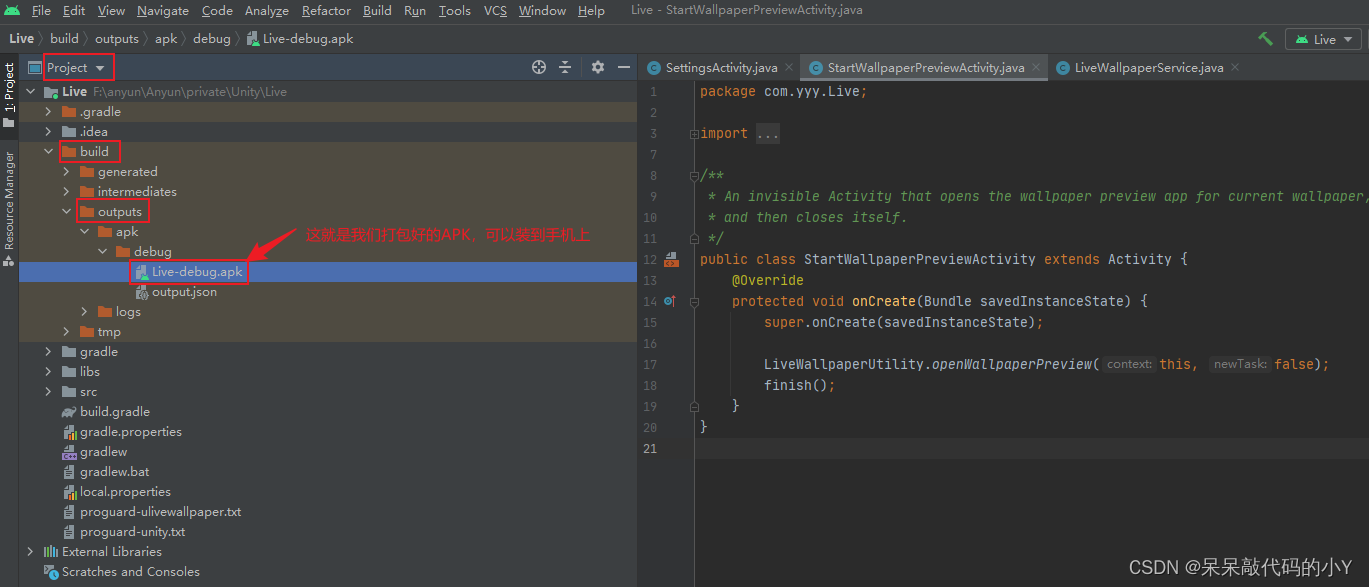1369x587 pixels.
Task: Click class gutter icon on line 12
Action: pyautogui.click(x=671, y=260)
